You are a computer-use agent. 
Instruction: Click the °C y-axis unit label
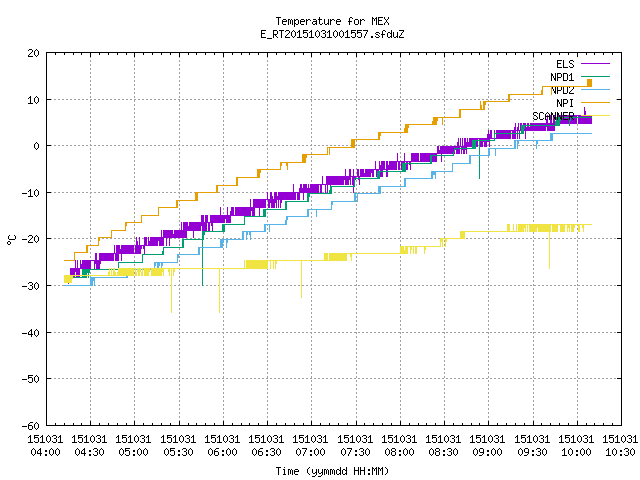click(x=11, y=240)
